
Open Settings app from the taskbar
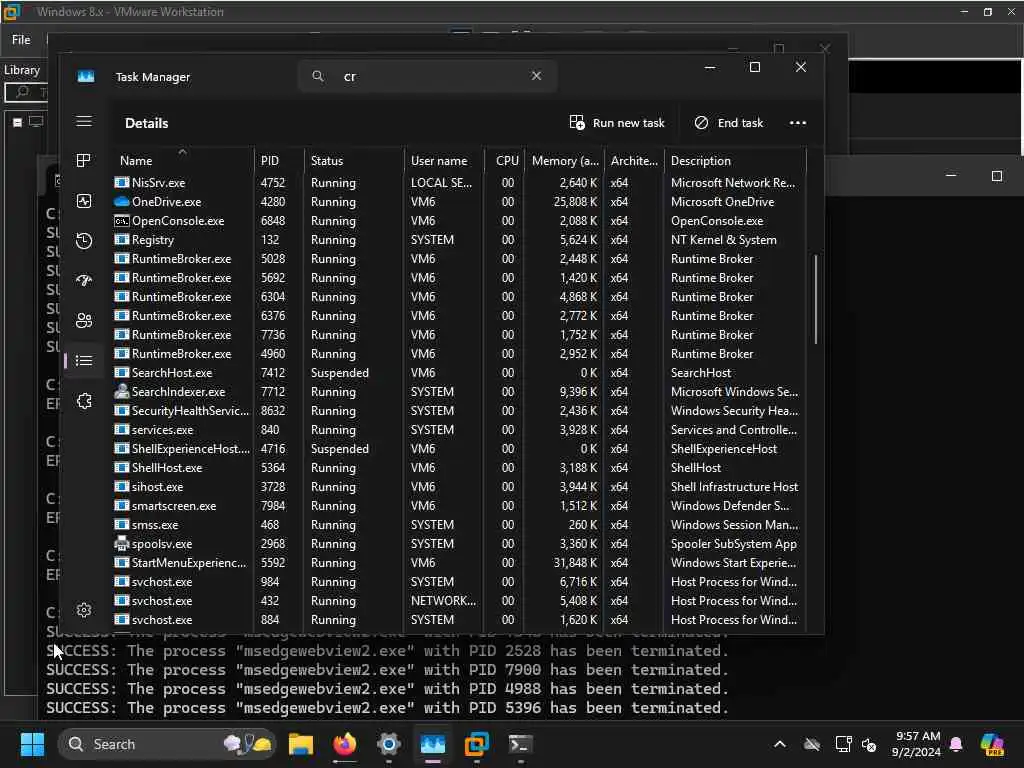click(x=389, y=744)
